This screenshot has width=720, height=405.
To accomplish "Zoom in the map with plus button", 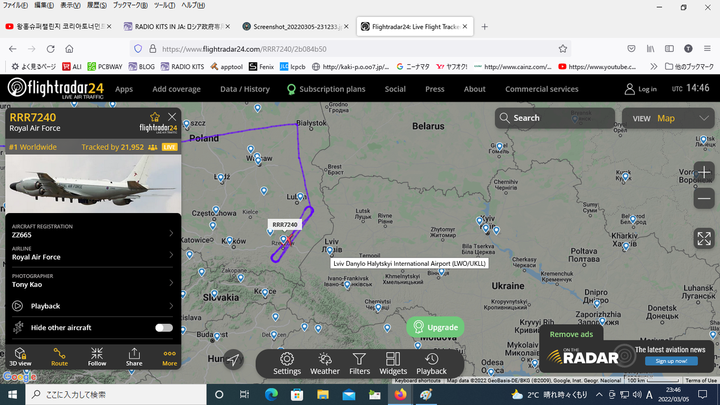I will pyautogui.click(x=703, y=172).
